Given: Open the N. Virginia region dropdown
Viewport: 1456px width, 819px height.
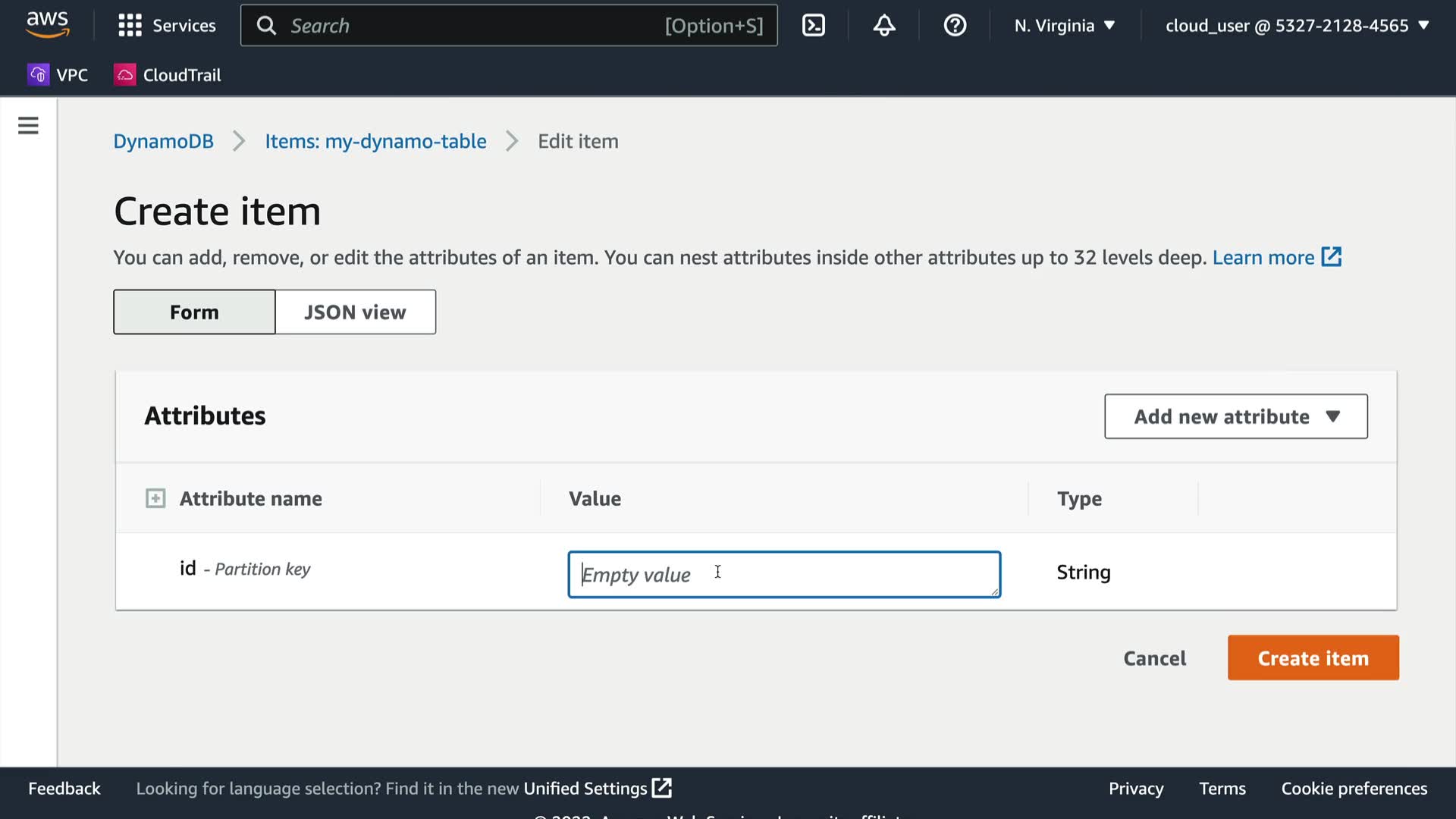Looking at the screenshot, I should [x=1064, y=26].
